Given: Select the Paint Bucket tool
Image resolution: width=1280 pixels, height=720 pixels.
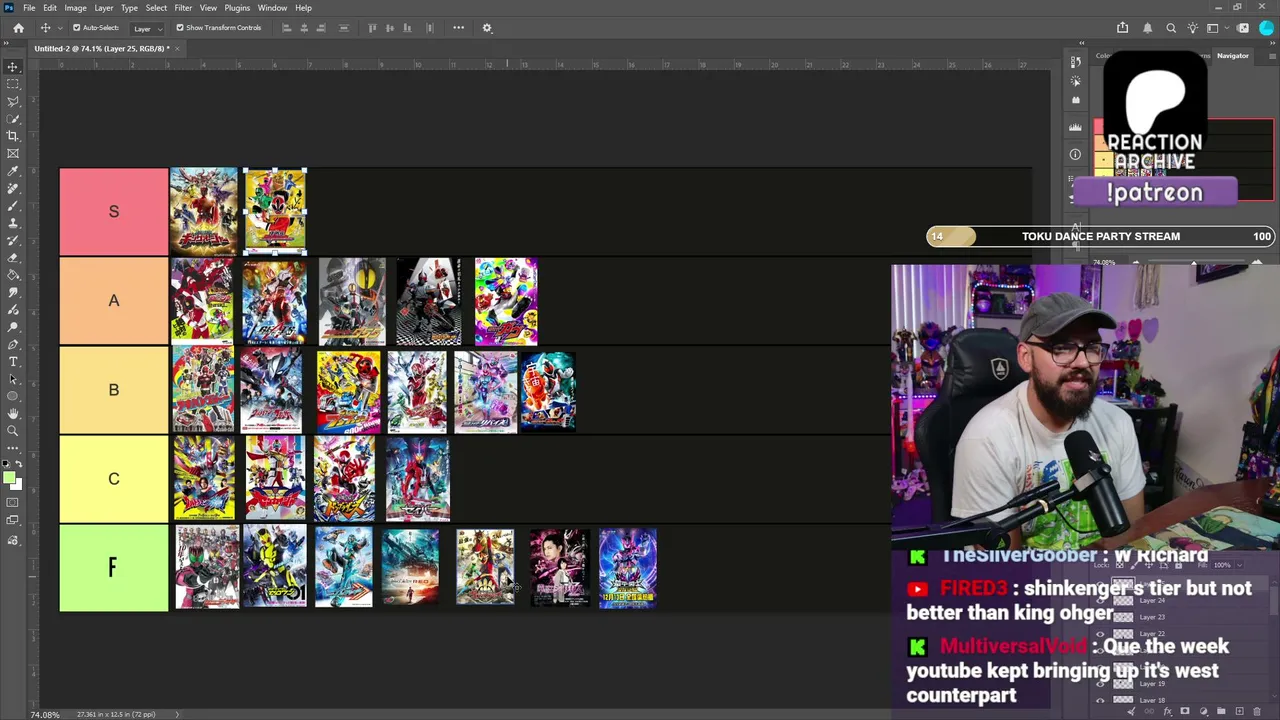Looking at the screenshot, I should coord(13,276).
